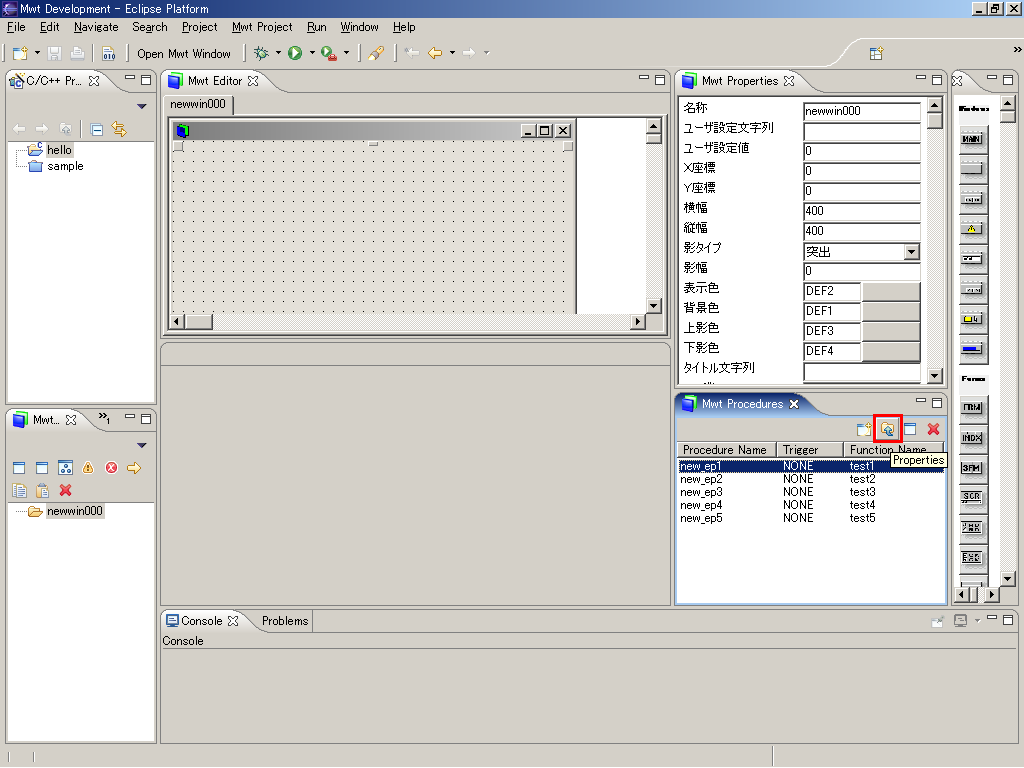The height and width of the screenshot is (768, 1024).
Task: Open the C/C++ Projects view menu triangle
Action: (142, 106)
